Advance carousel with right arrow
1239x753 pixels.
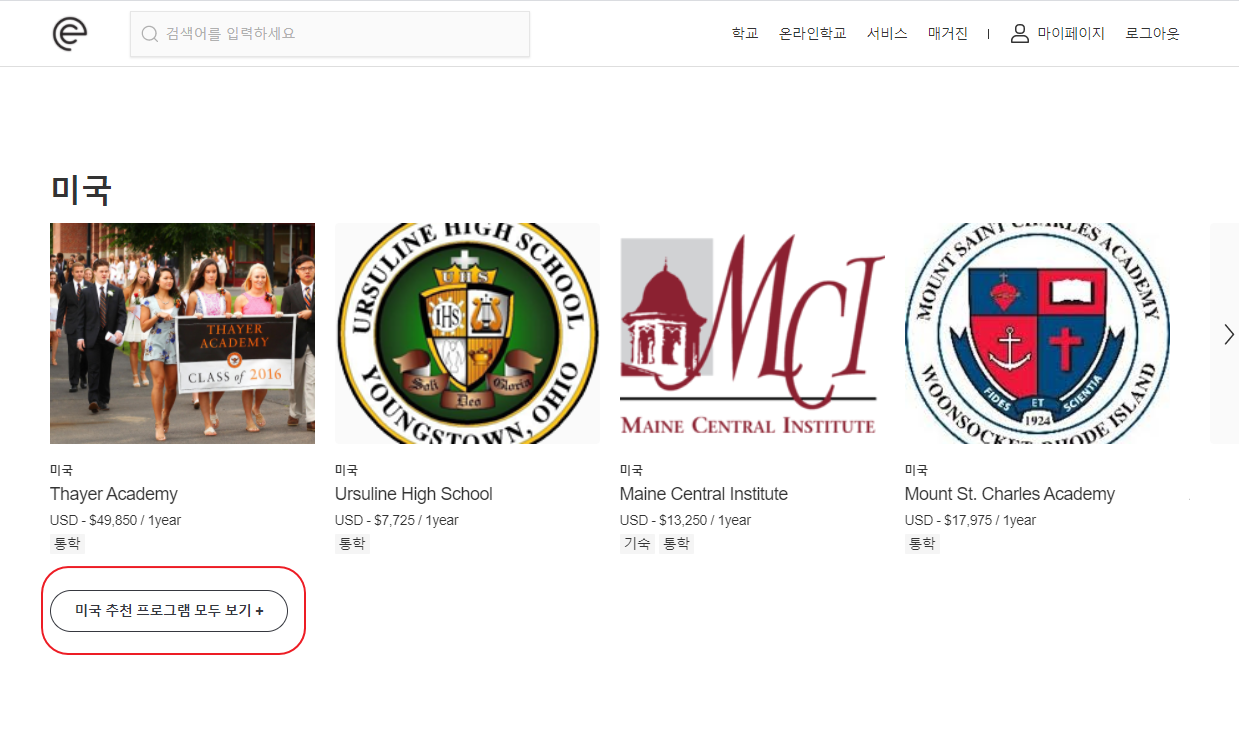(1229, 335)
